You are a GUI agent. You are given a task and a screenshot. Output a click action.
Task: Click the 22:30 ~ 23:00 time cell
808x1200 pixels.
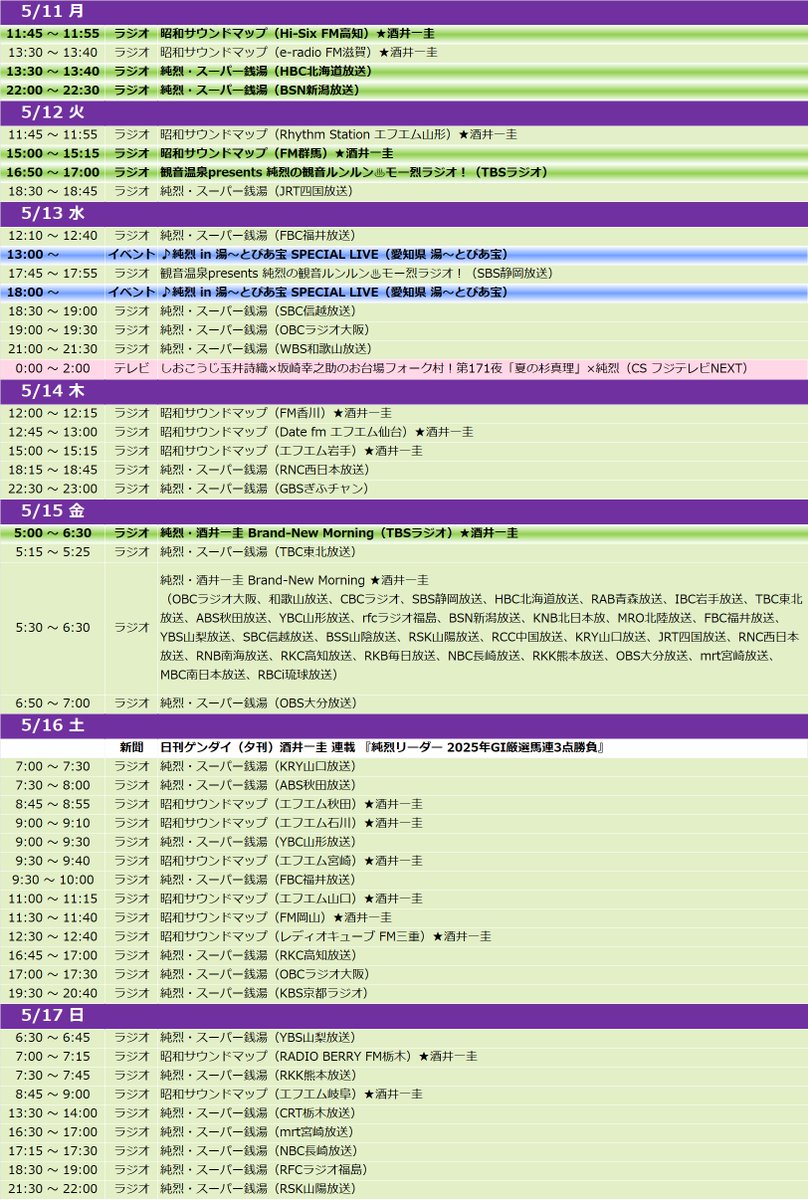pyautogui.click(x=52, y=489)
